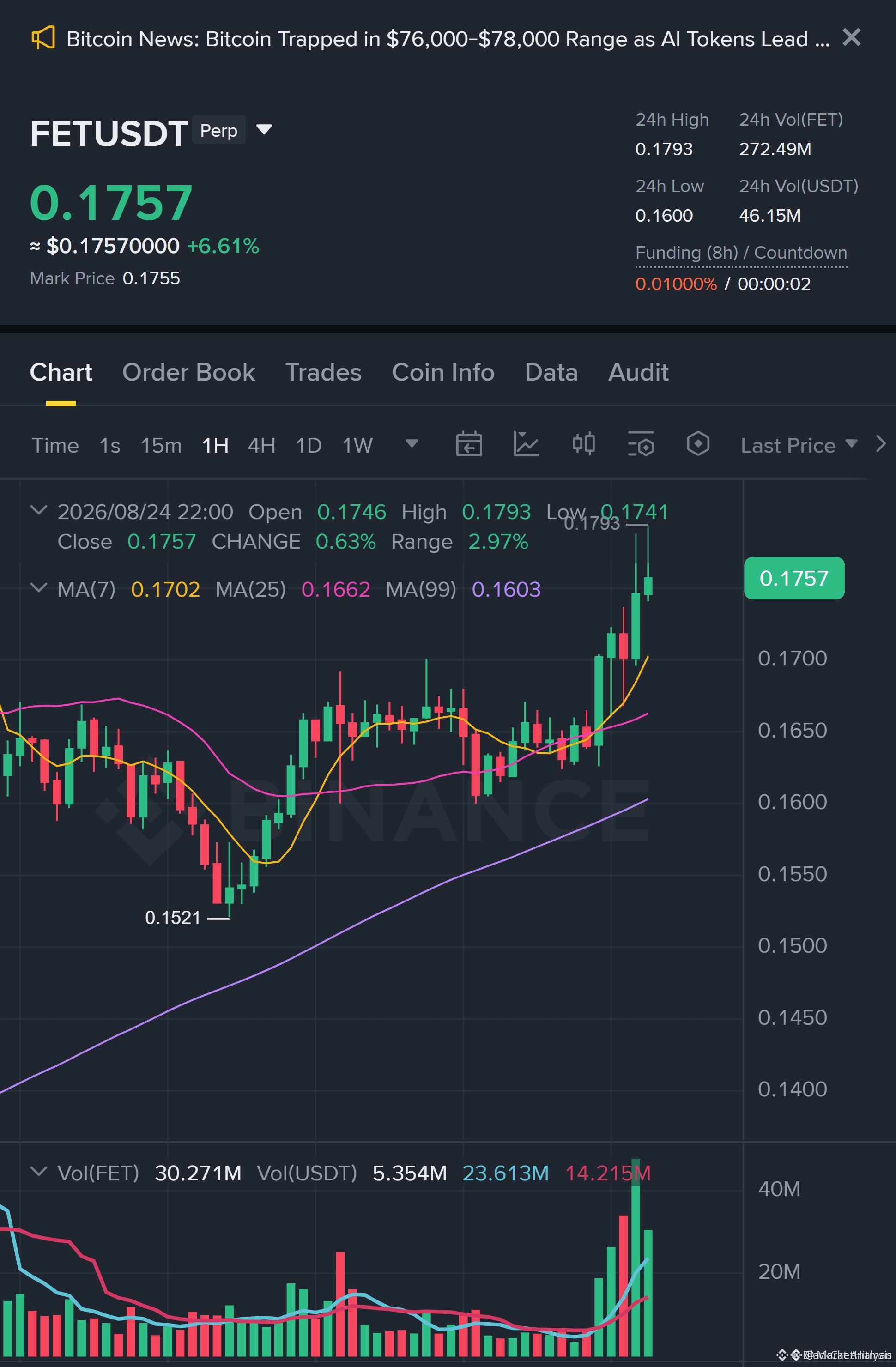Open the Audit tab
This screenshot has width=896, height=1367.
click(x=638, y=372)
